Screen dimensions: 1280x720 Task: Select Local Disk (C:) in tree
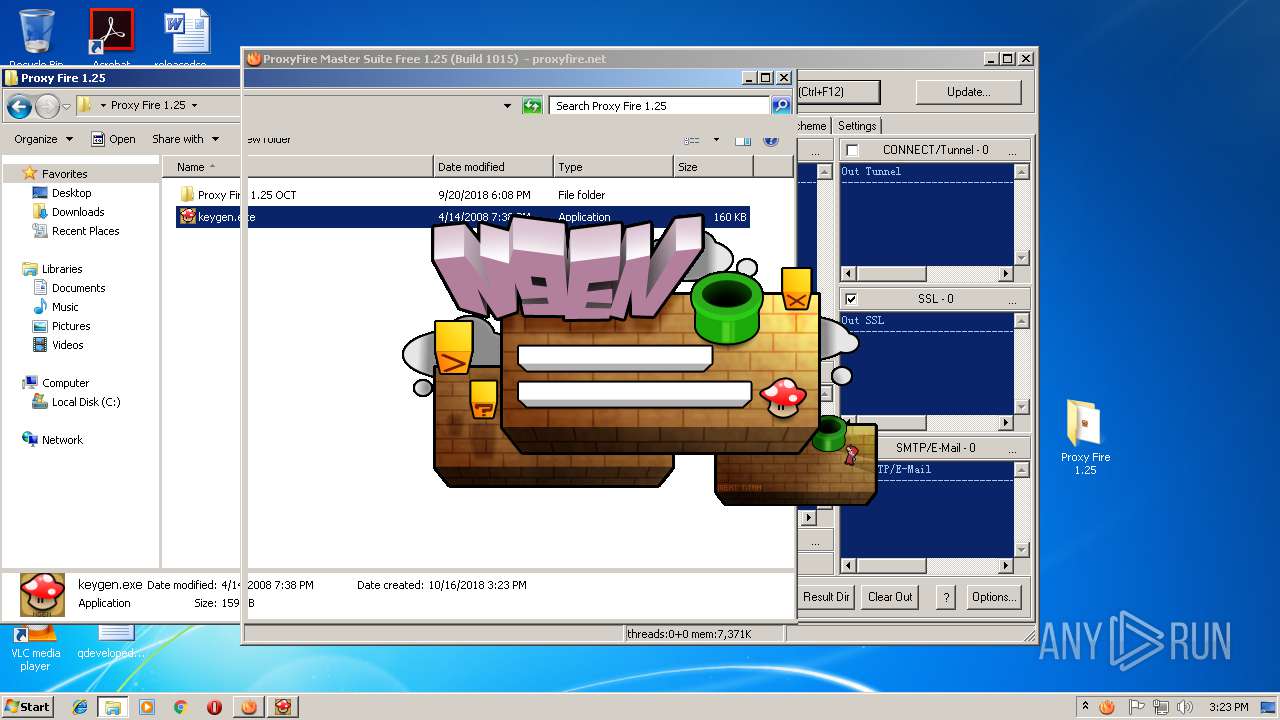[86, 402]
